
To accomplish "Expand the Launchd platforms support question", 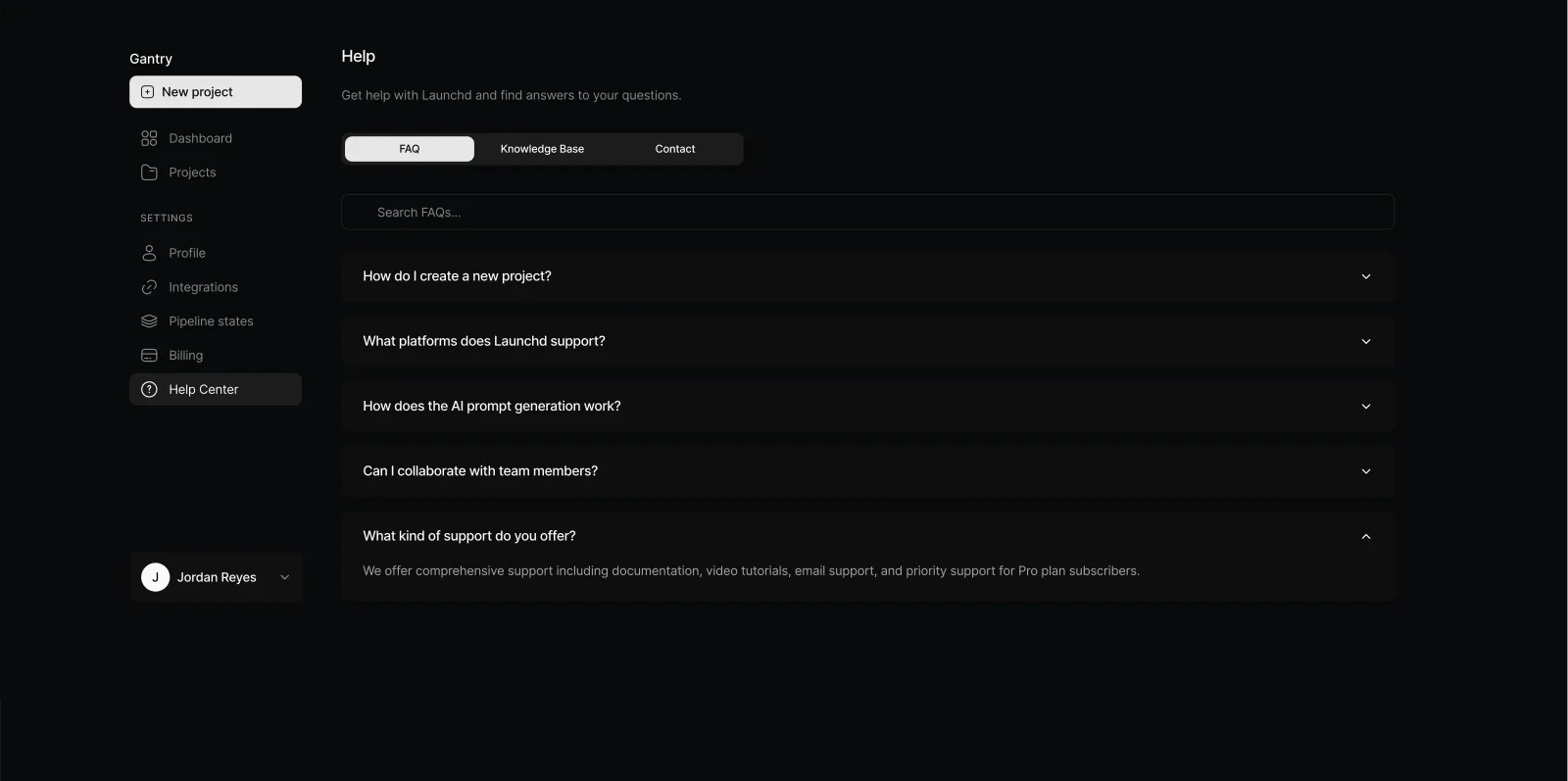I will point(866,341).
